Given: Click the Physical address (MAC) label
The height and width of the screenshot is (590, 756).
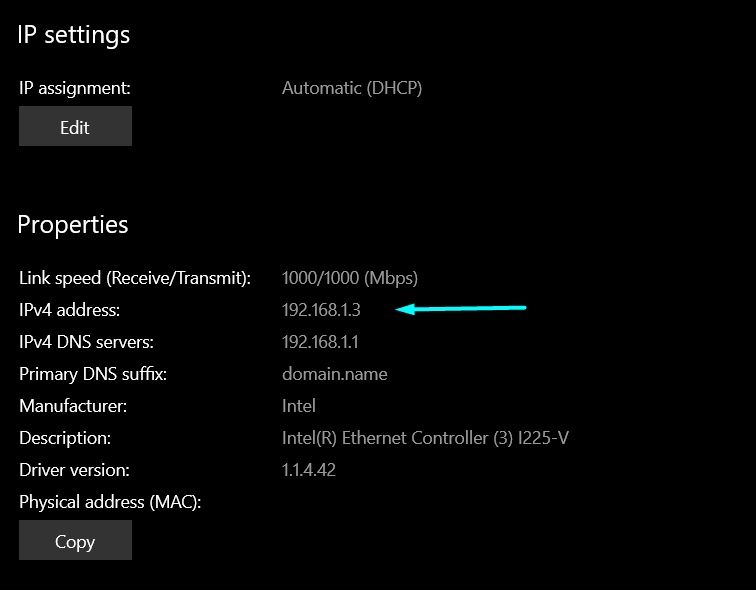Looking at the screenshot, I should (x=110, y=502).
